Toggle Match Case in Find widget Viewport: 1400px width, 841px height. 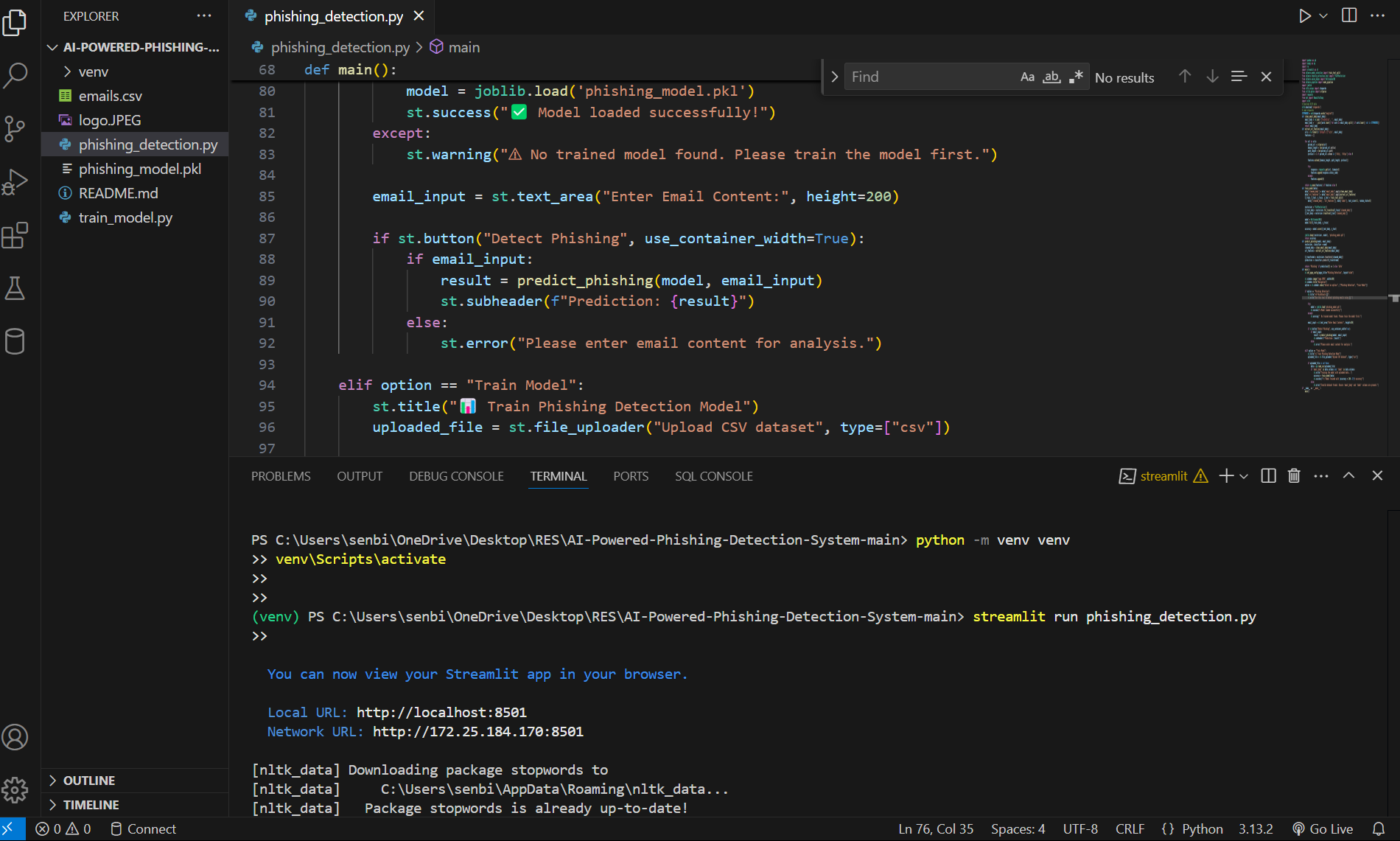[x=1027, y=77]
